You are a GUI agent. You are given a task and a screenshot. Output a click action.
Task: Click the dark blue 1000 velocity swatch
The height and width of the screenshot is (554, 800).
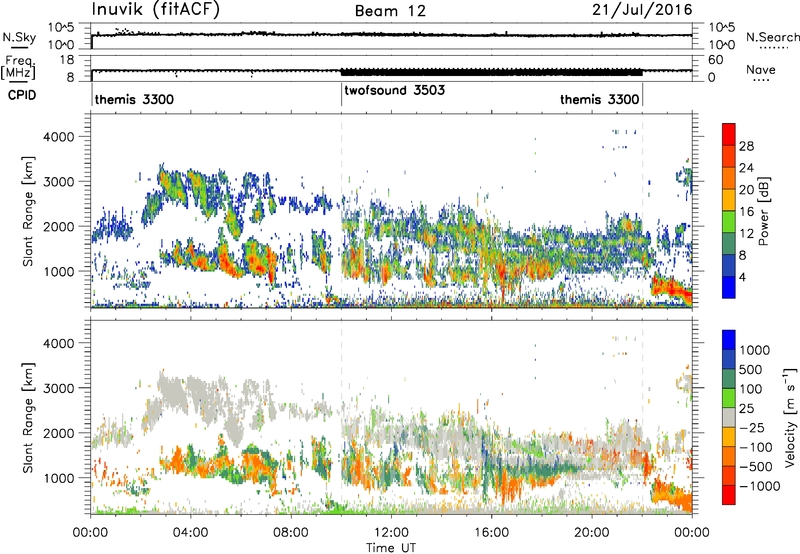[x=729, y=340]
